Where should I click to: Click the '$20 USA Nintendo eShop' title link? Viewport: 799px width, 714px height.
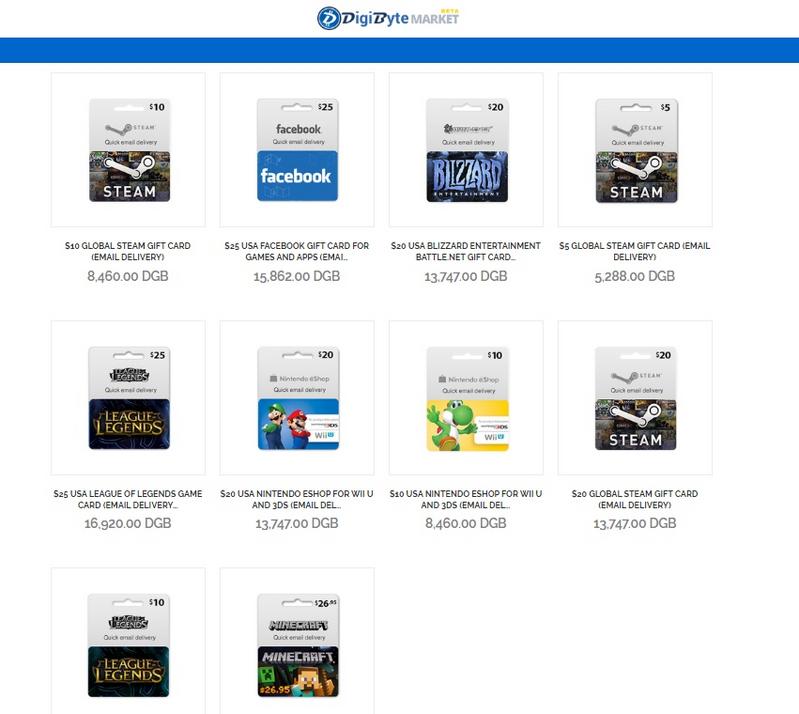(297, 499)
